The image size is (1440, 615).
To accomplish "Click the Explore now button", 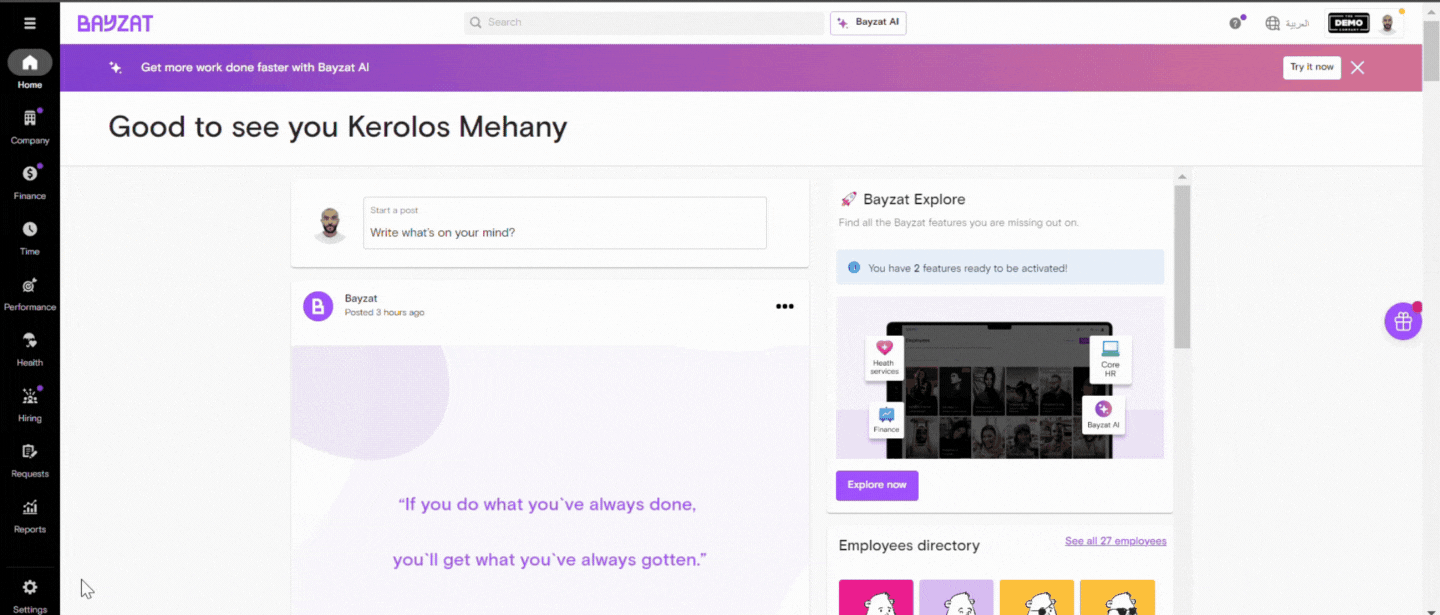I will point(877,485).
